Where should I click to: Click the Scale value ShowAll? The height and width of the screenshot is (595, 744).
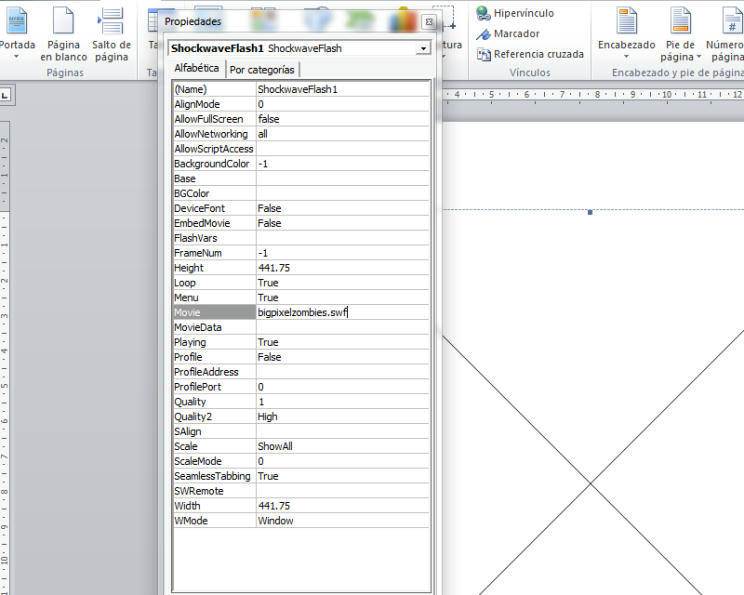point(342,446)
